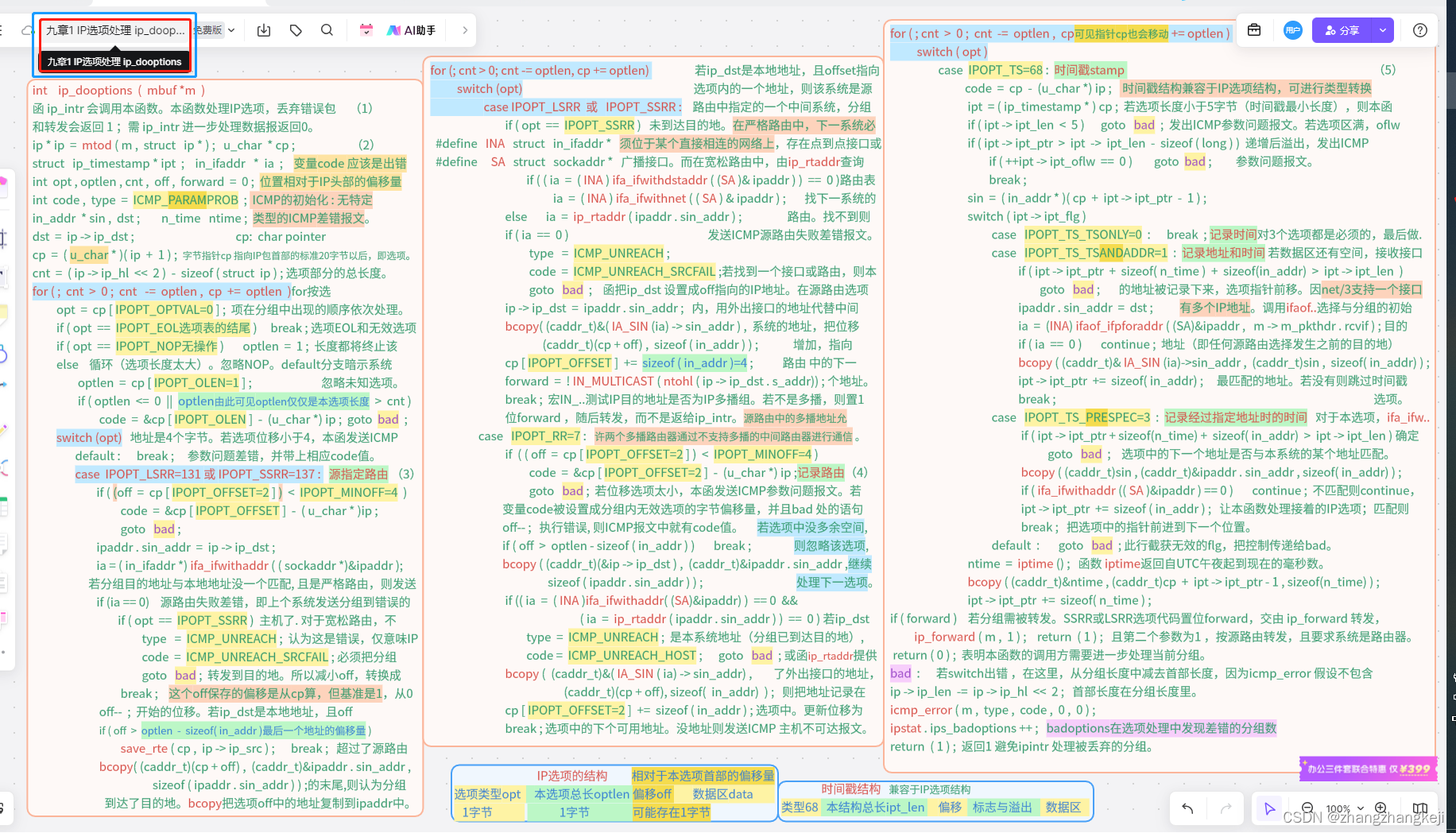Click the undo arrow
Image resolution: width=1456 pixels, height=833 pixels.
(x=1187, y=808)
